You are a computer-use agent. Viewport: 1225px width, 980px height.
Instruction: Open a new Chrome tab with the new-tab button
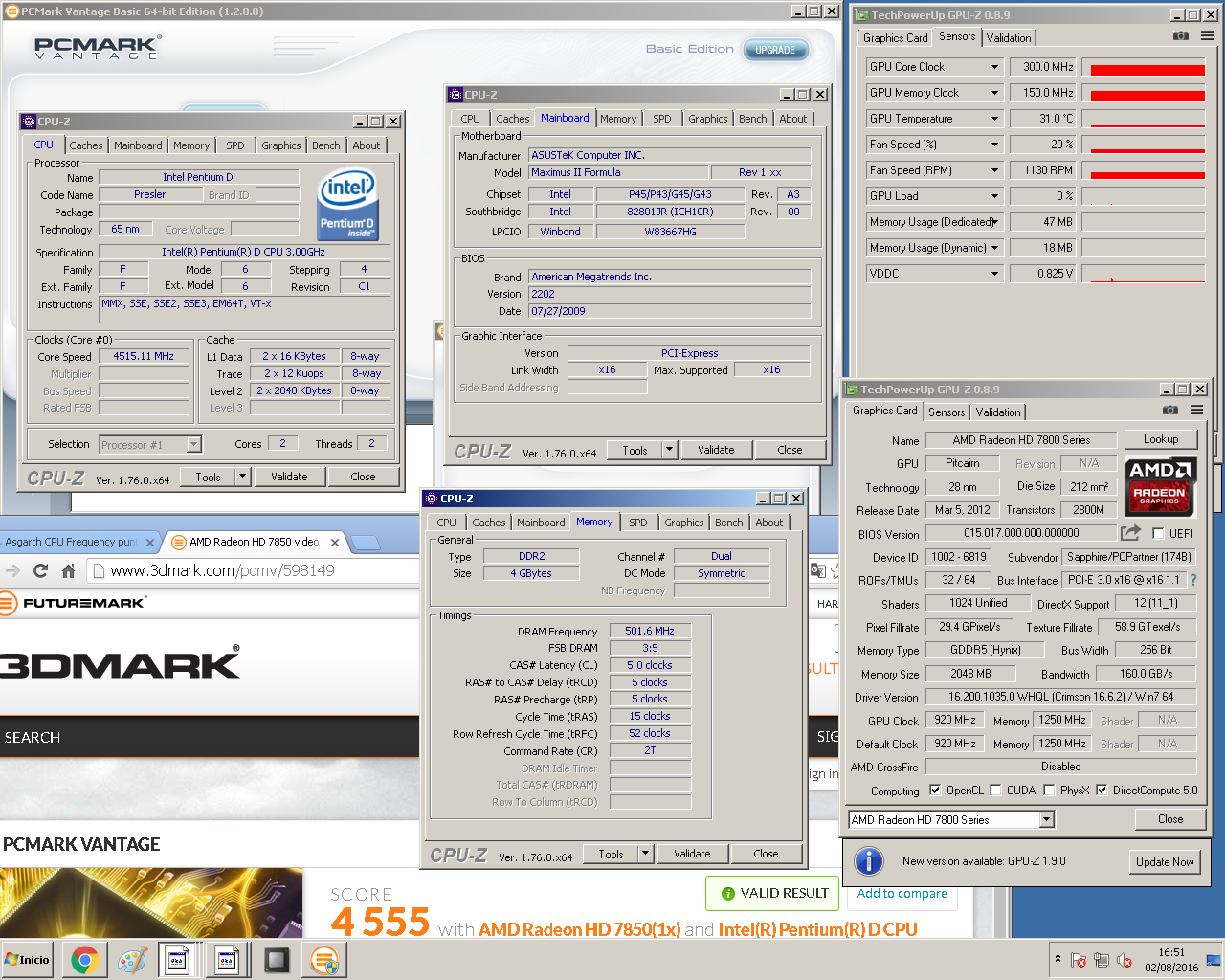tap(365, 543)
